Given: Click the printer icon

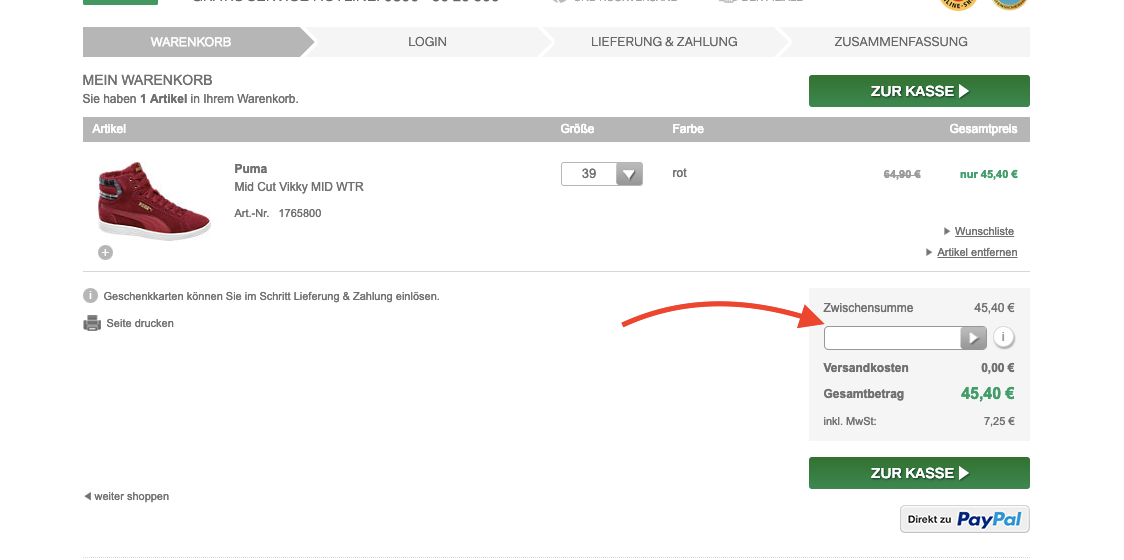Looking at the screenshot, I should (x=92, y=323).
